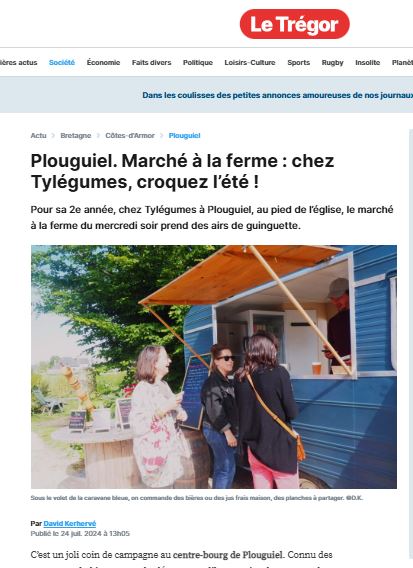Open the Planète nav item

(x=402, y=62)
